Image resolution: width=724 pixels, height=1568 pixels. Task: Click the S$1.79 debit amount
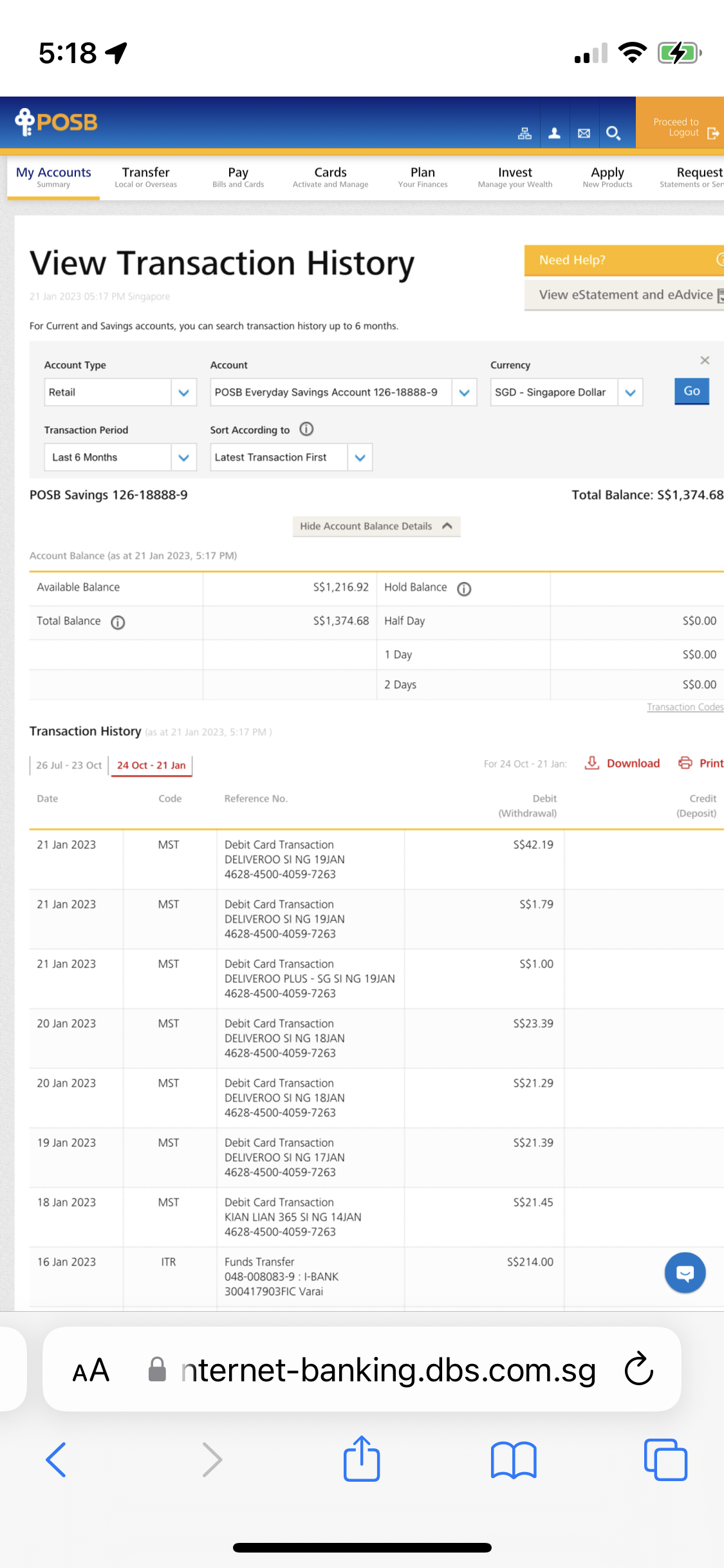[536, 904]
